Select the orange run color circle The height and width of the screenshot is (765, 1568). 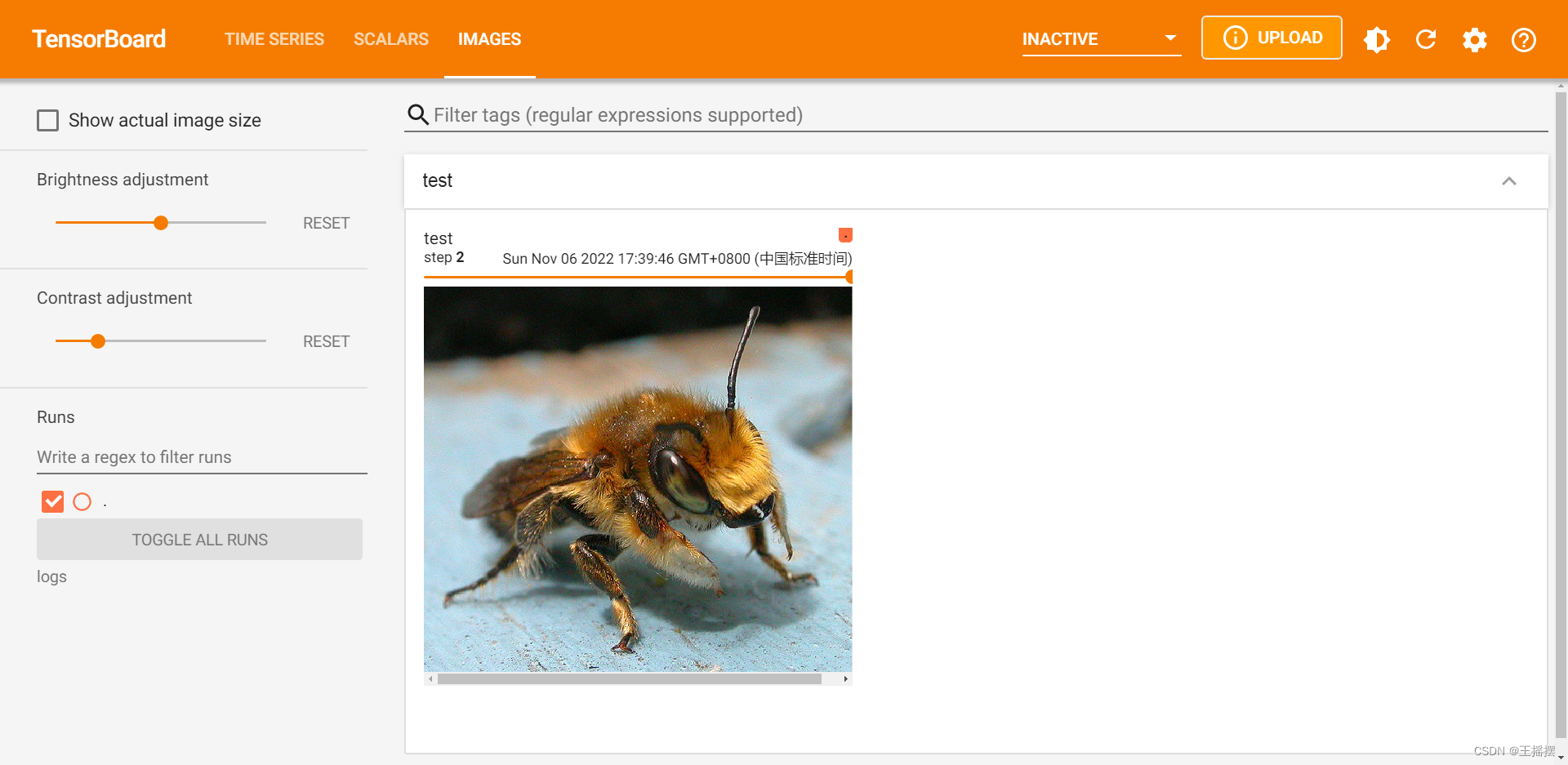click(x=82, y=501)
